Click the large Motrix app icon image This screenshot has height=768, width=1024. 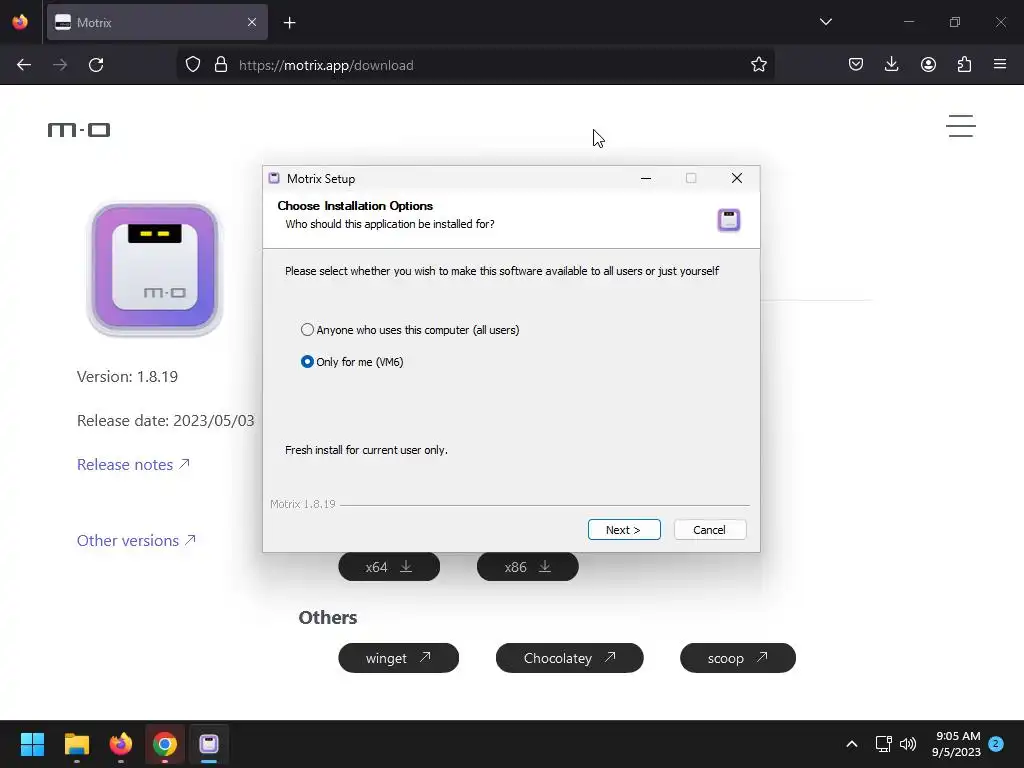[x=155, y=268]
